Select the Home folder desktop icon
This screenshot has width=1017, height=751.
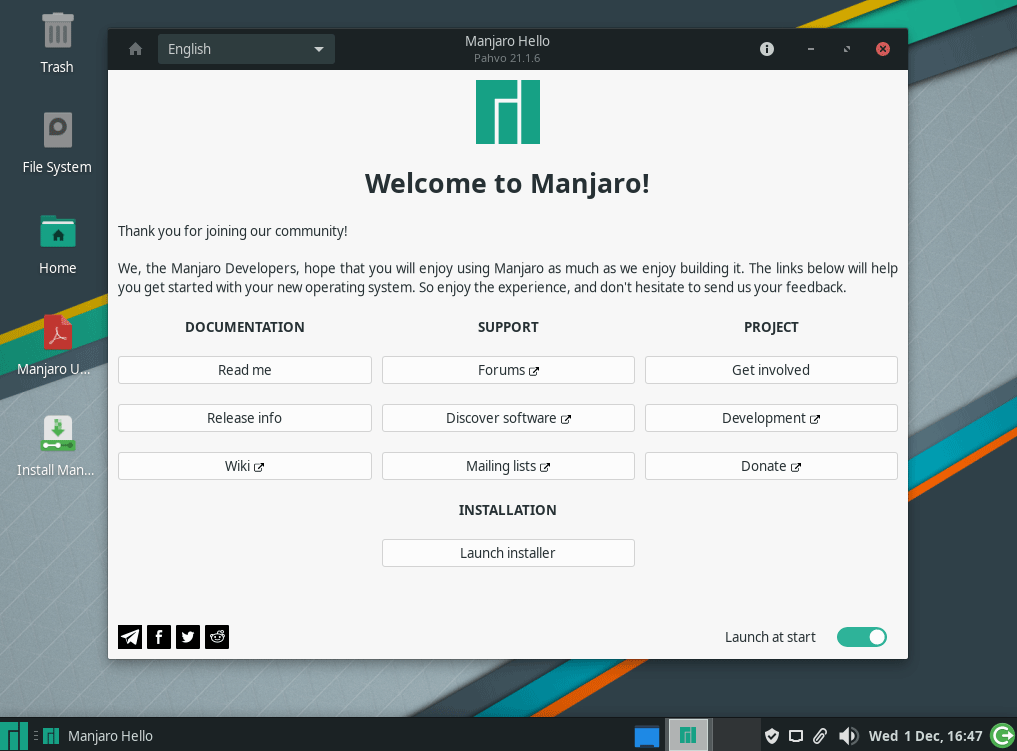click(x=57, y=245)
